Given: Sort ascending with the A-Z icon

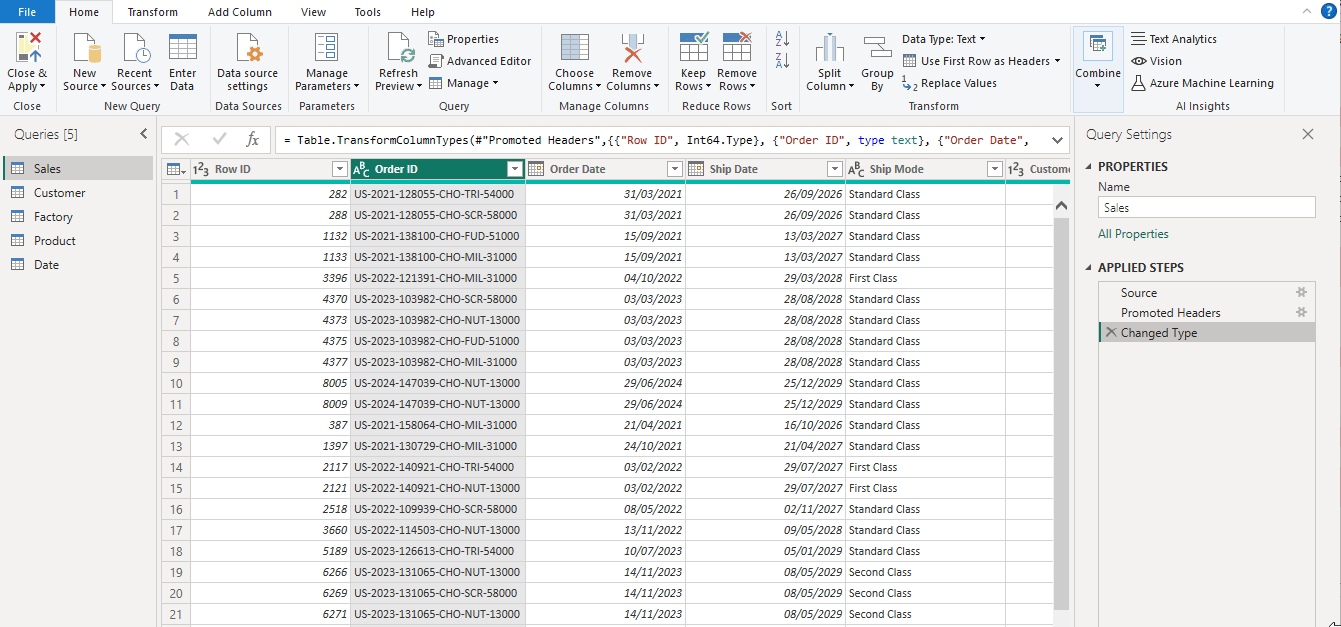Looking at the screenshot, I should pos(783,39).
